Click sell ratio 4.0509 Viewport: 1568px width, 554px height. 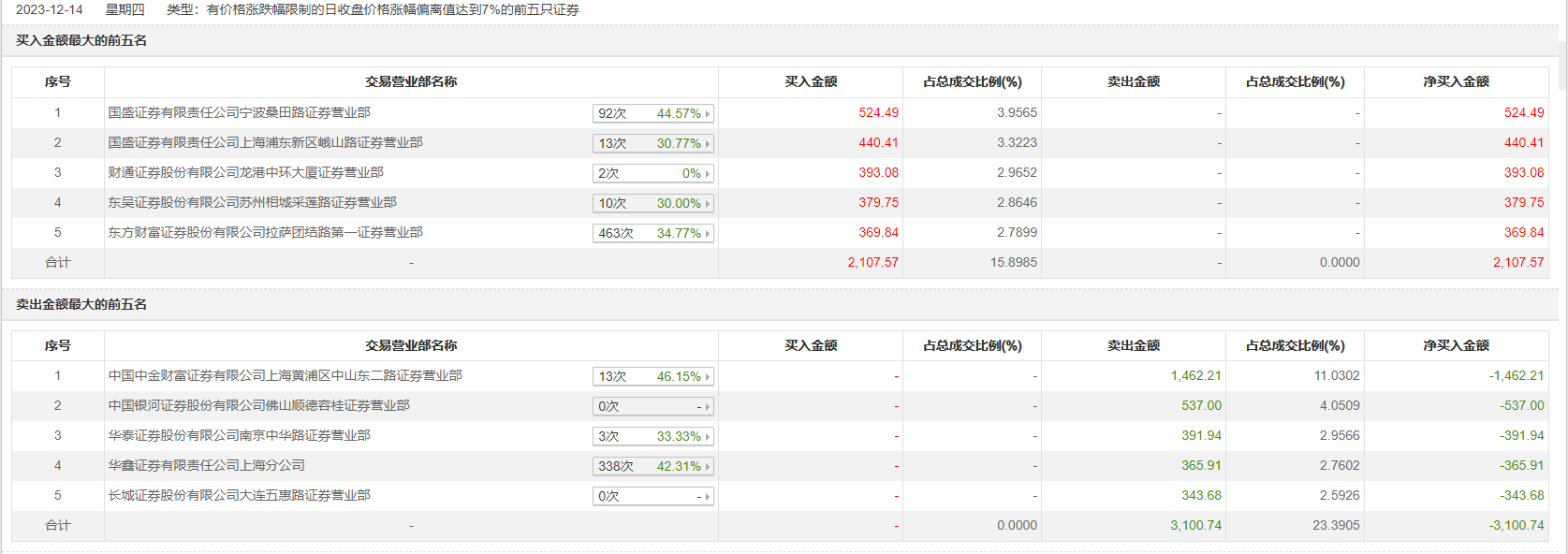[x=1340, y=405]
